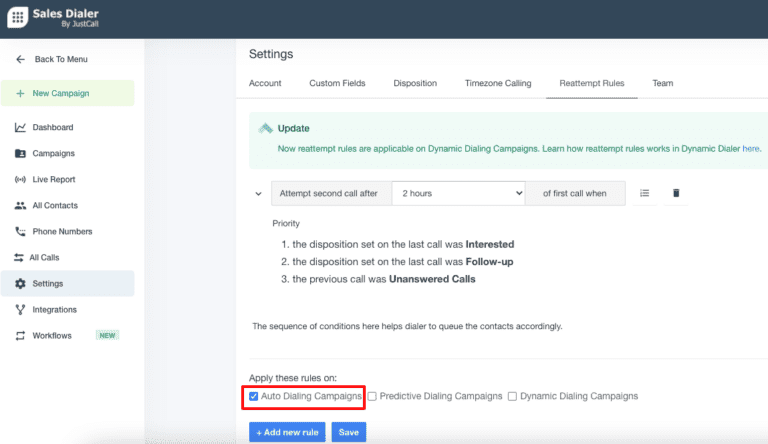Follow the 'here' link in the Update notice

pos(751,148)
